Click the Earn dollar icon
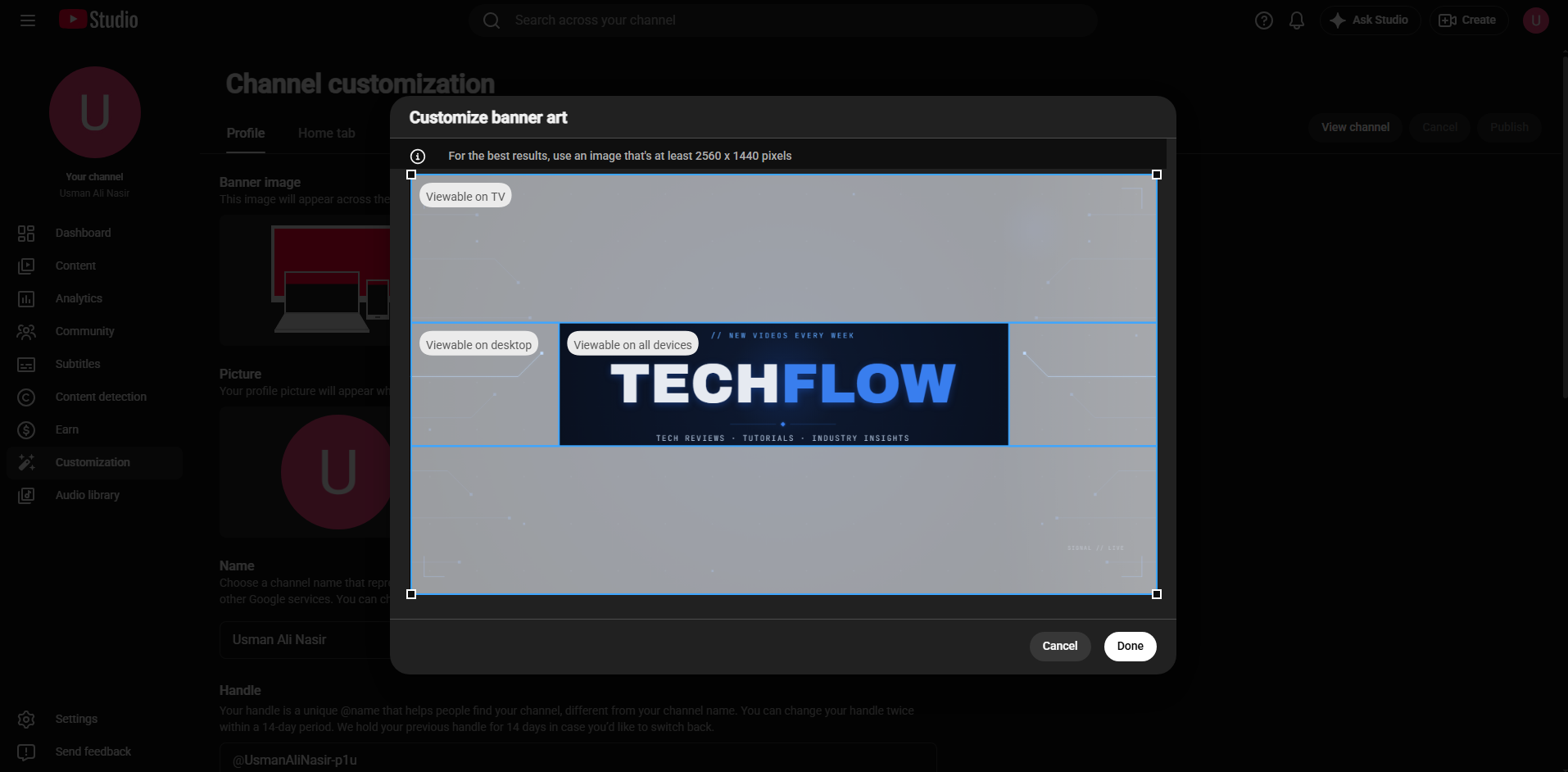 (x=26, y=430)
